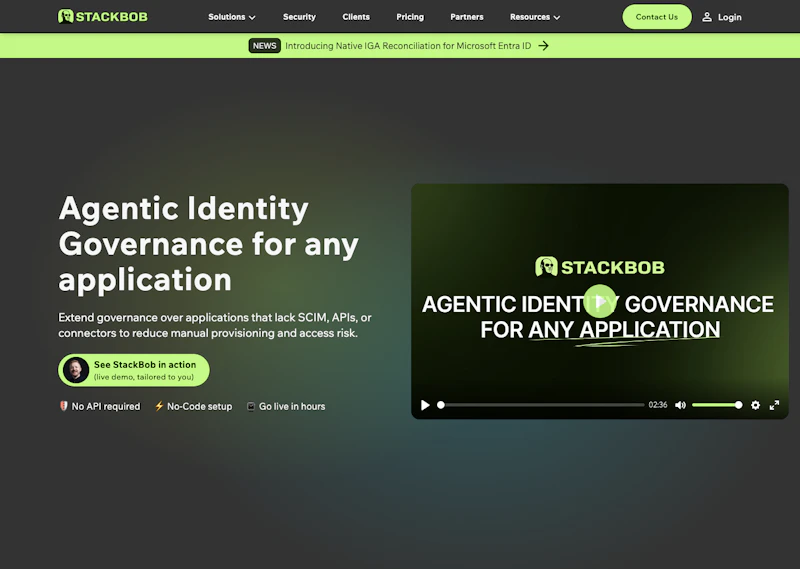The width and height of the screenshot is (800, 569).
Task: Click the StackBob logo inside the video
Action: pos(600,267)
